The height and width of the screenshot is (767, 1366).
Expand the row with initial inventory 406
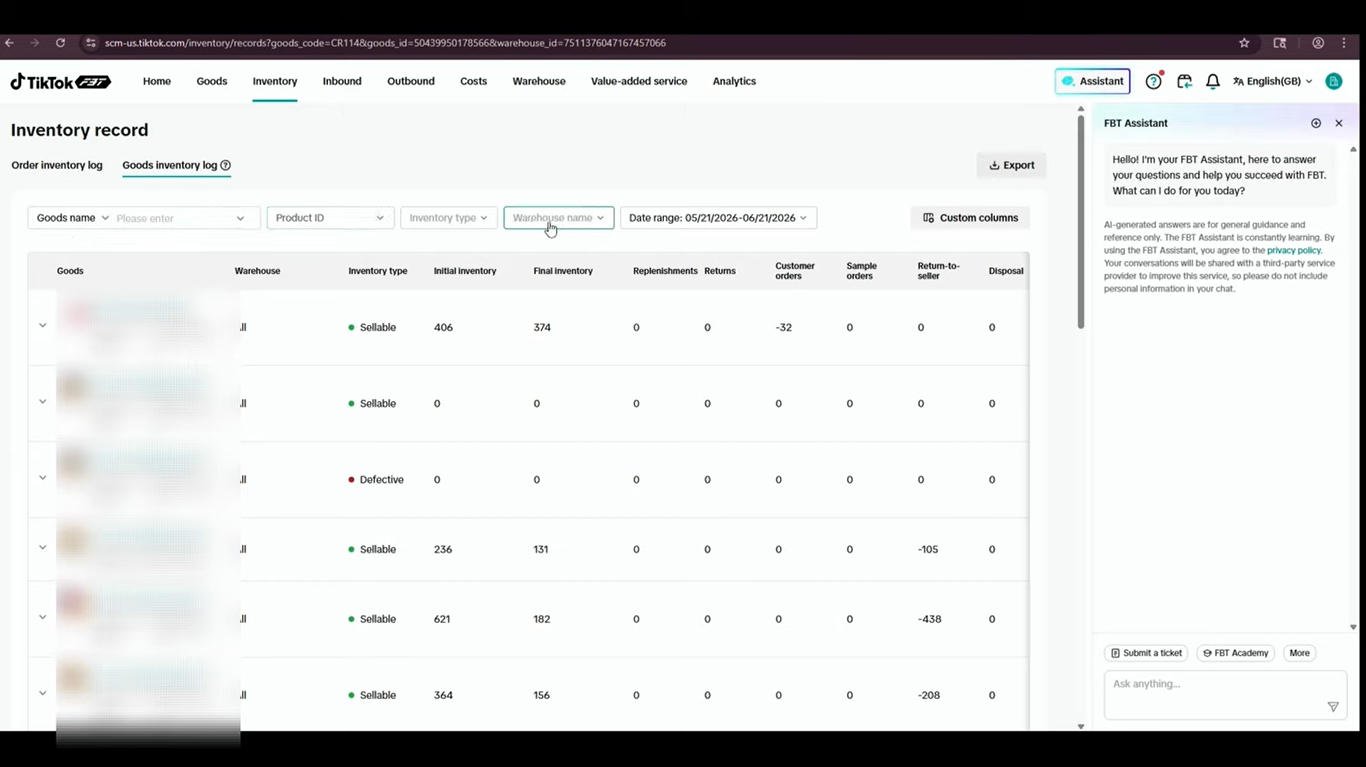(x=42, y=326)
